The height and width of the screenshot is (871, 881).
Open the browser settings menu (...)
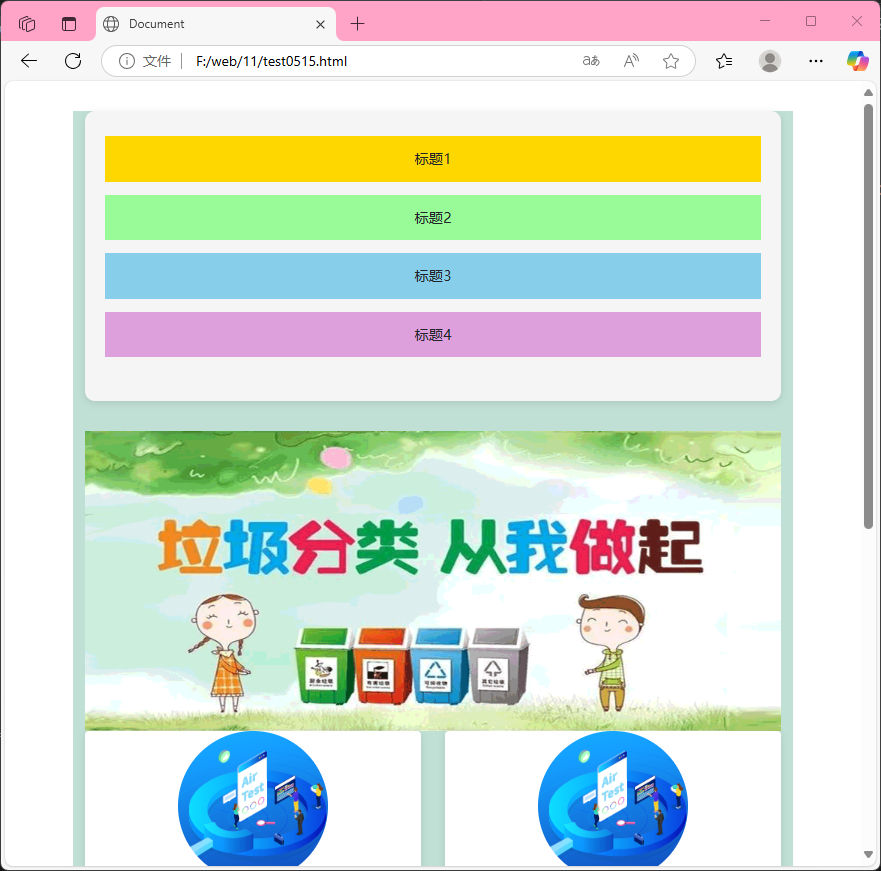pyautogui.click(x=815, y=61)
